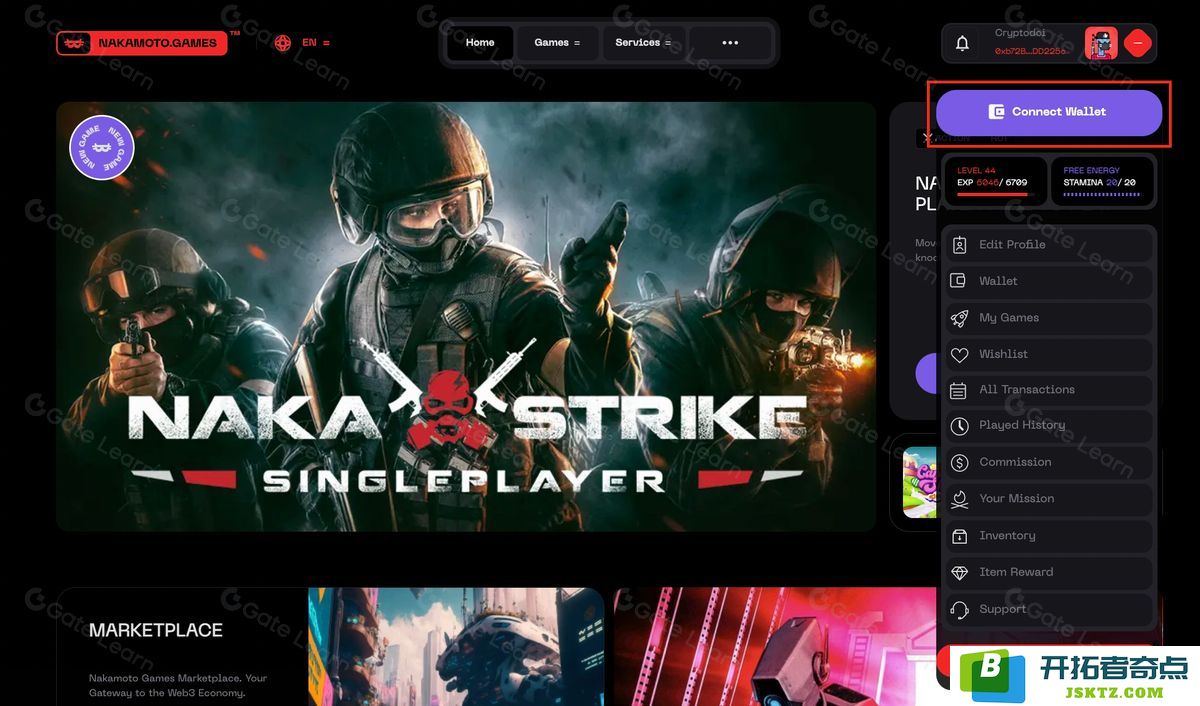Screen dimensions: 1200x706
Task: Click the red EXP progress bar
Action: 992,195
